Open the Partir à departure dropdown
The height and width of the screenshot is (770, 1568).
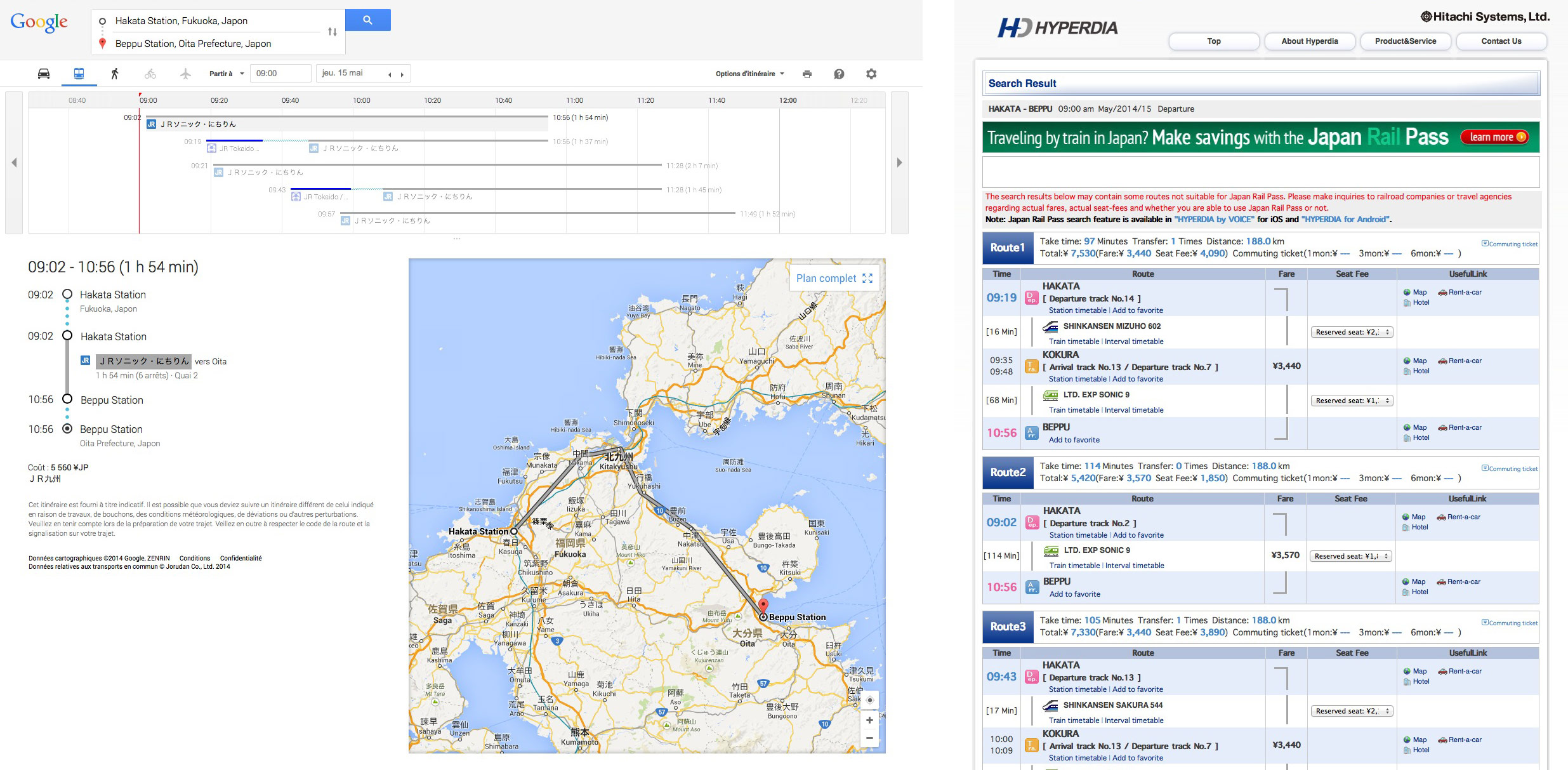227,74
